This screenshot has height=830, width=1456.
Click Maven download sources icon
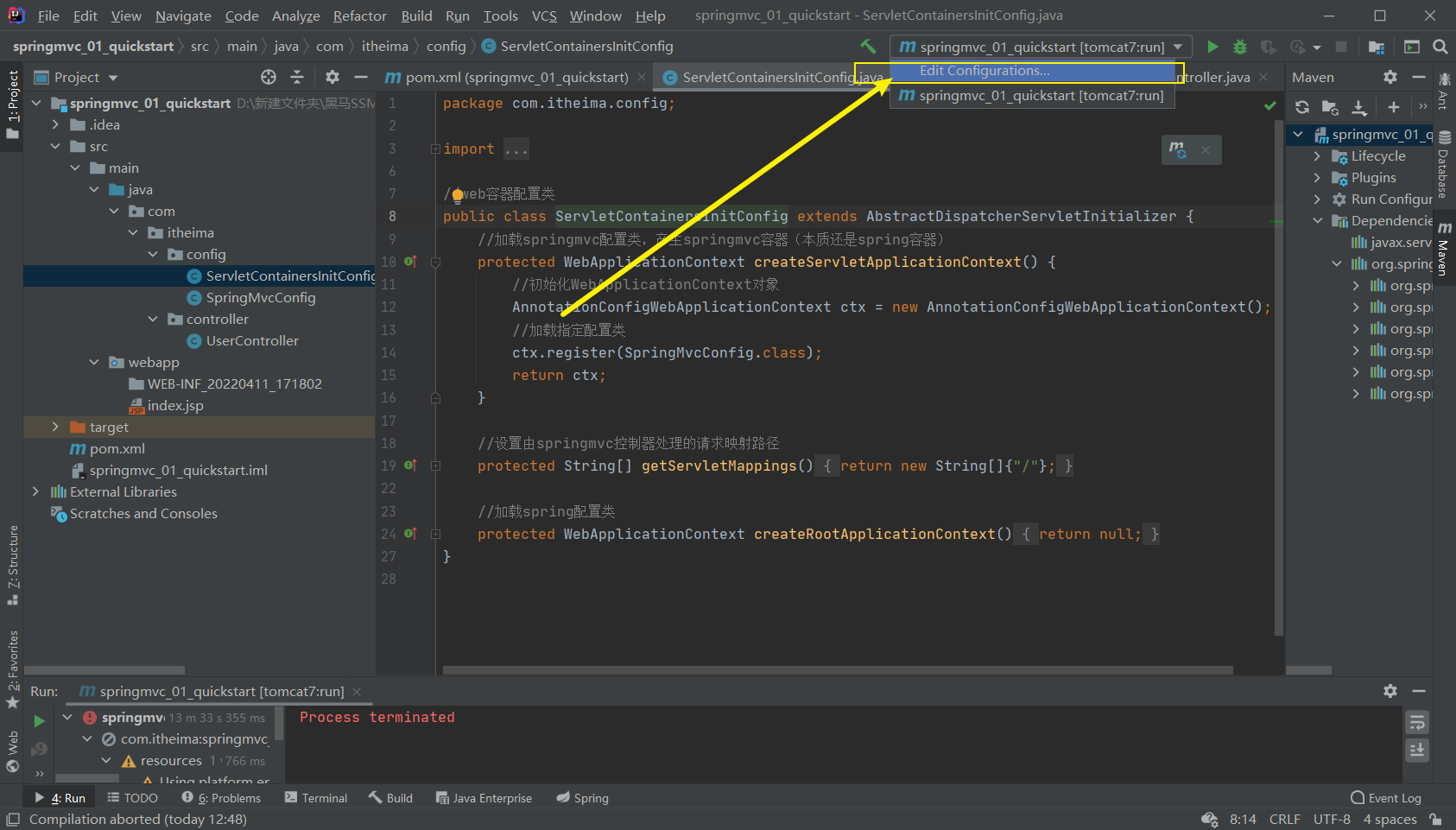point(1359,107)
